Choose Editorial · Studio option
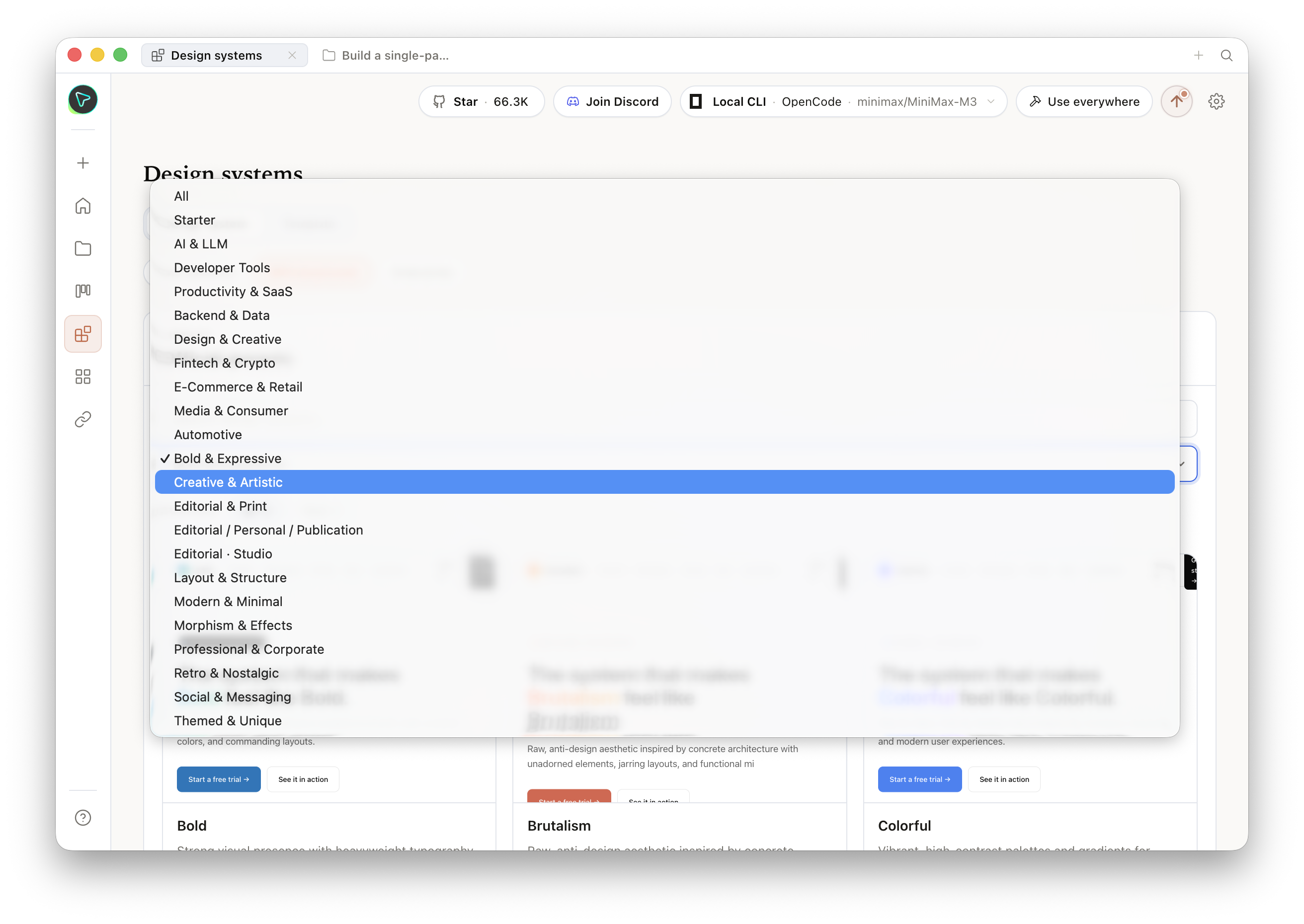The image size is (1304, 924). pos(664,554)
